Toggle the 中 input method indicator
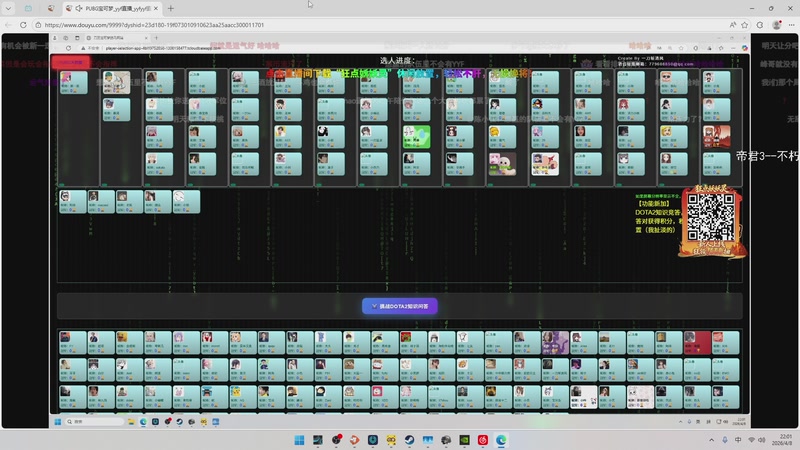 (x=738, y=440)
